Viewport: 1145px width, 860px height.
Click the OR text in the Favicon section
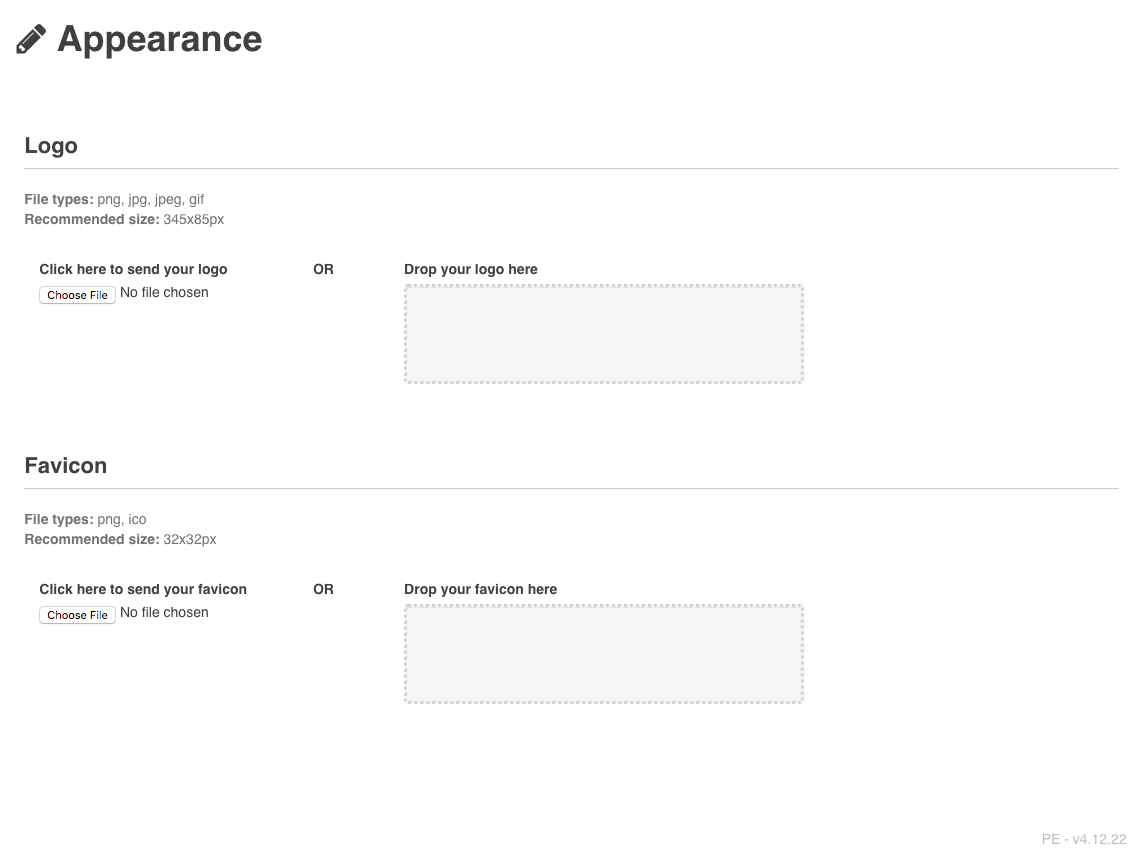pos(323,589)
